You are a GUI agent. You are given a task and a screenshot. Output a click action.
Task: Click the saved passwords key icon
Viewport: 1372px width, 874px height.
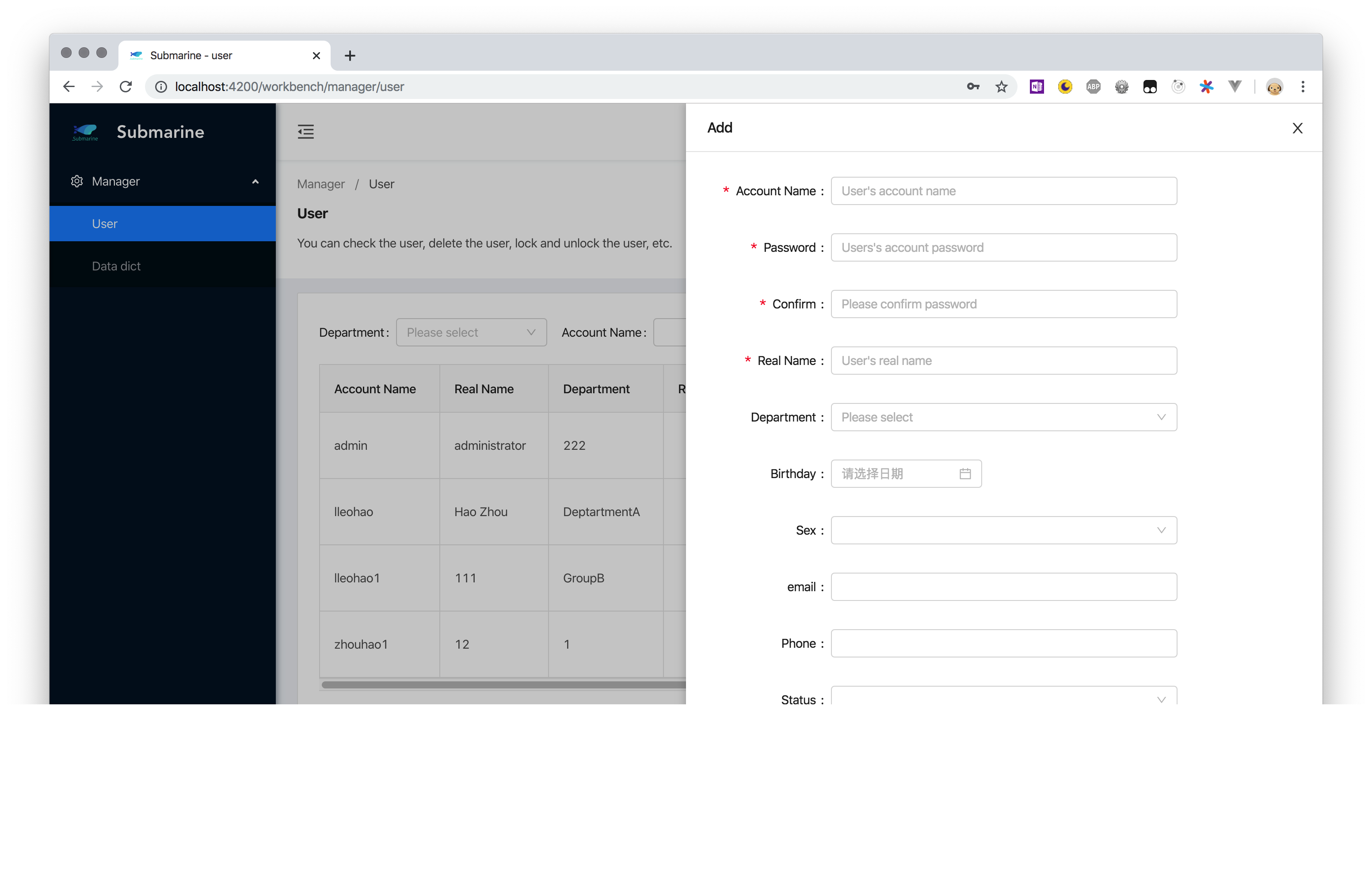(972, 87)
